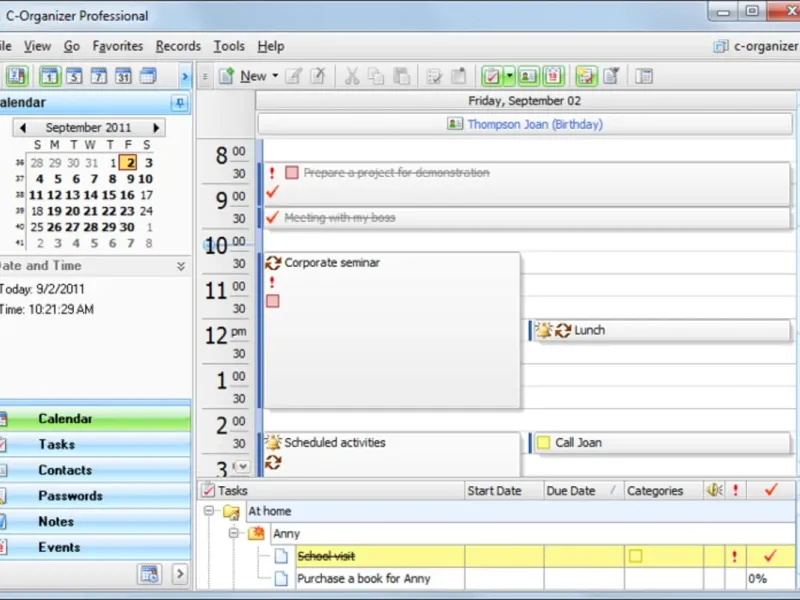The image size is (800, 600).
Task: Click completed checkmark under Prepare a project
Action: point(272,192)
